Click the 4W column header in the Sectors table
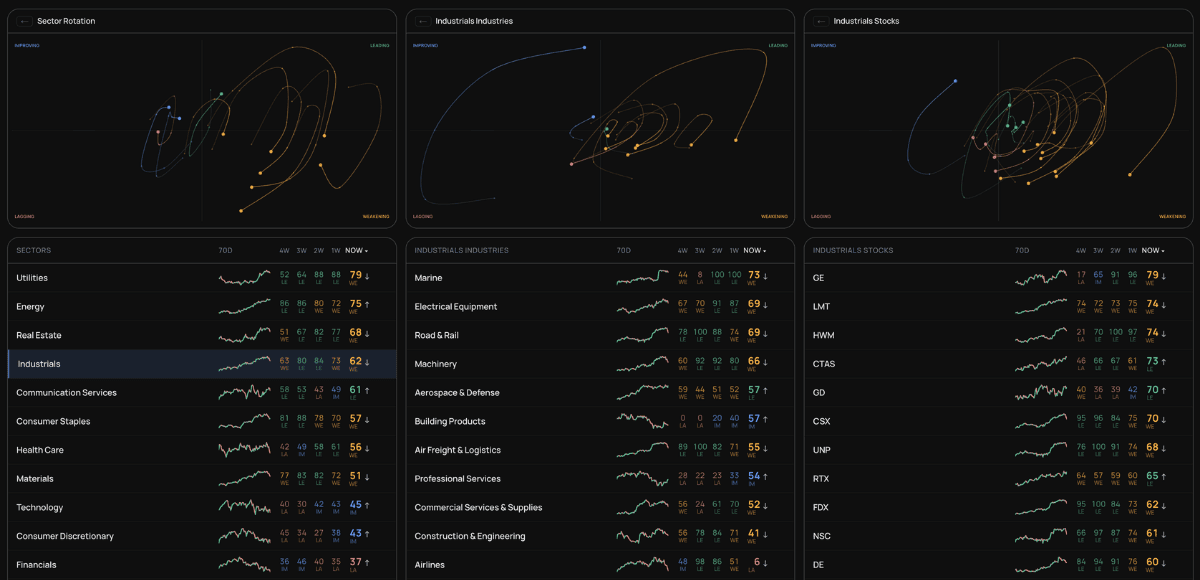1200x580 pixels. tap(284, 250)
